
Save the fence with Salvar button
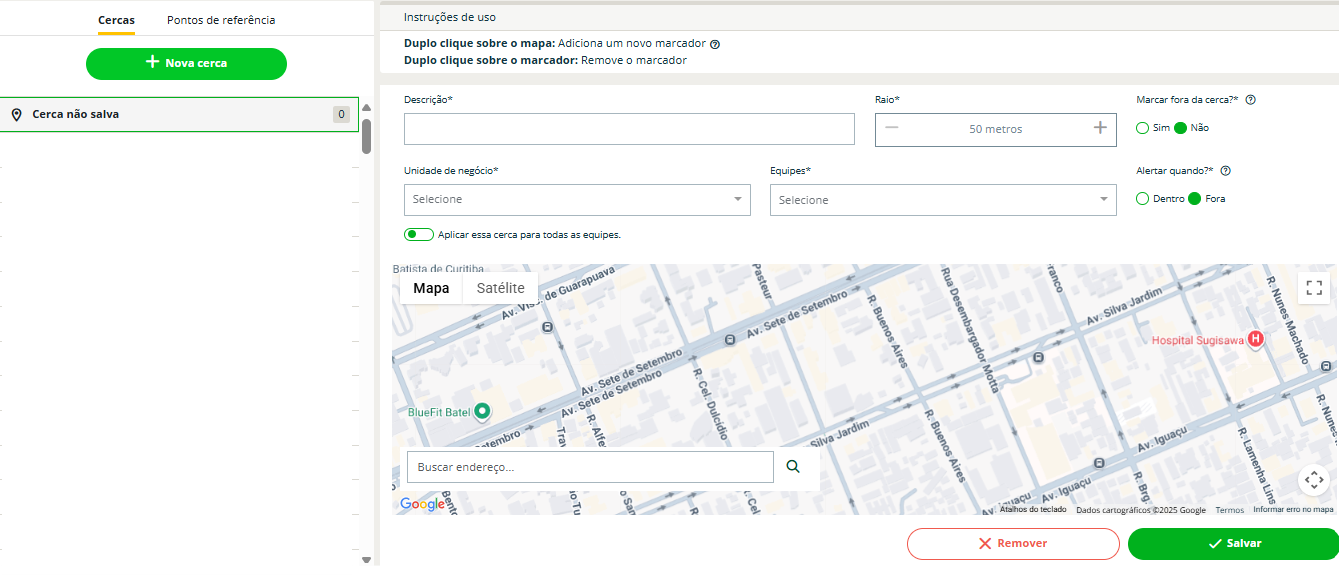click(1233, 543)
